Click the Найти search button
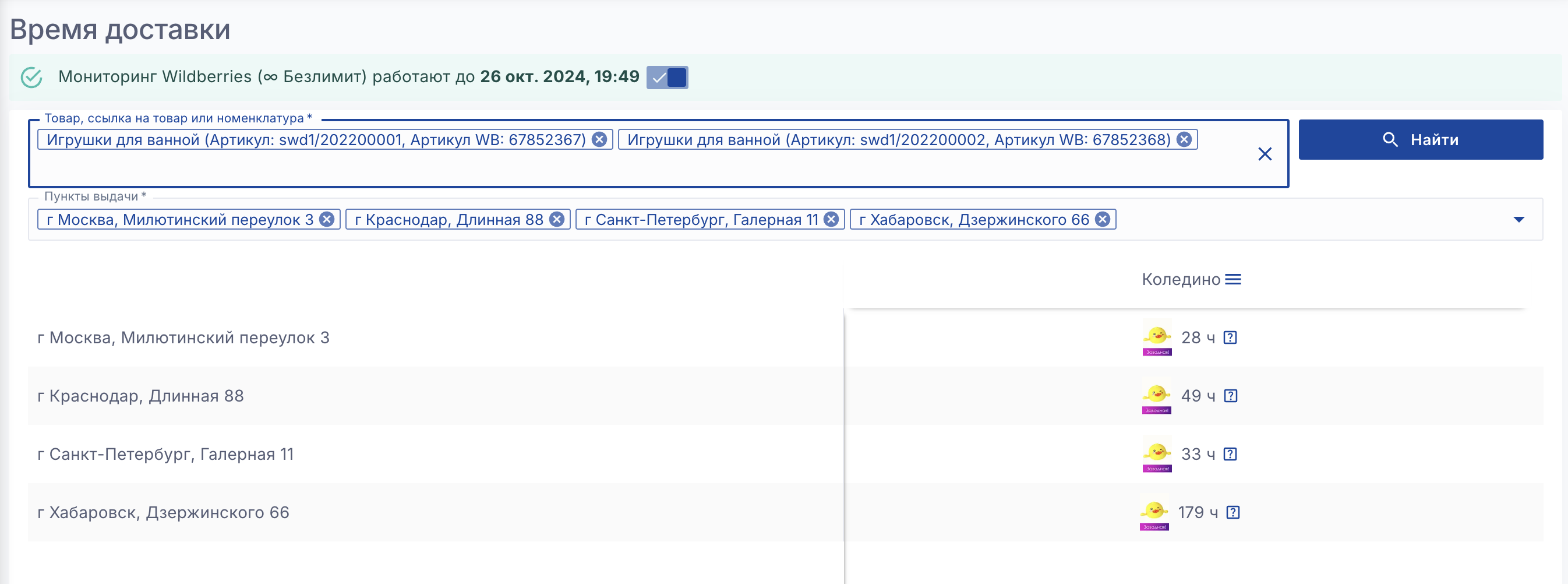The width and height of the screenshot is (1568, 584). (x=1420, y=139)
